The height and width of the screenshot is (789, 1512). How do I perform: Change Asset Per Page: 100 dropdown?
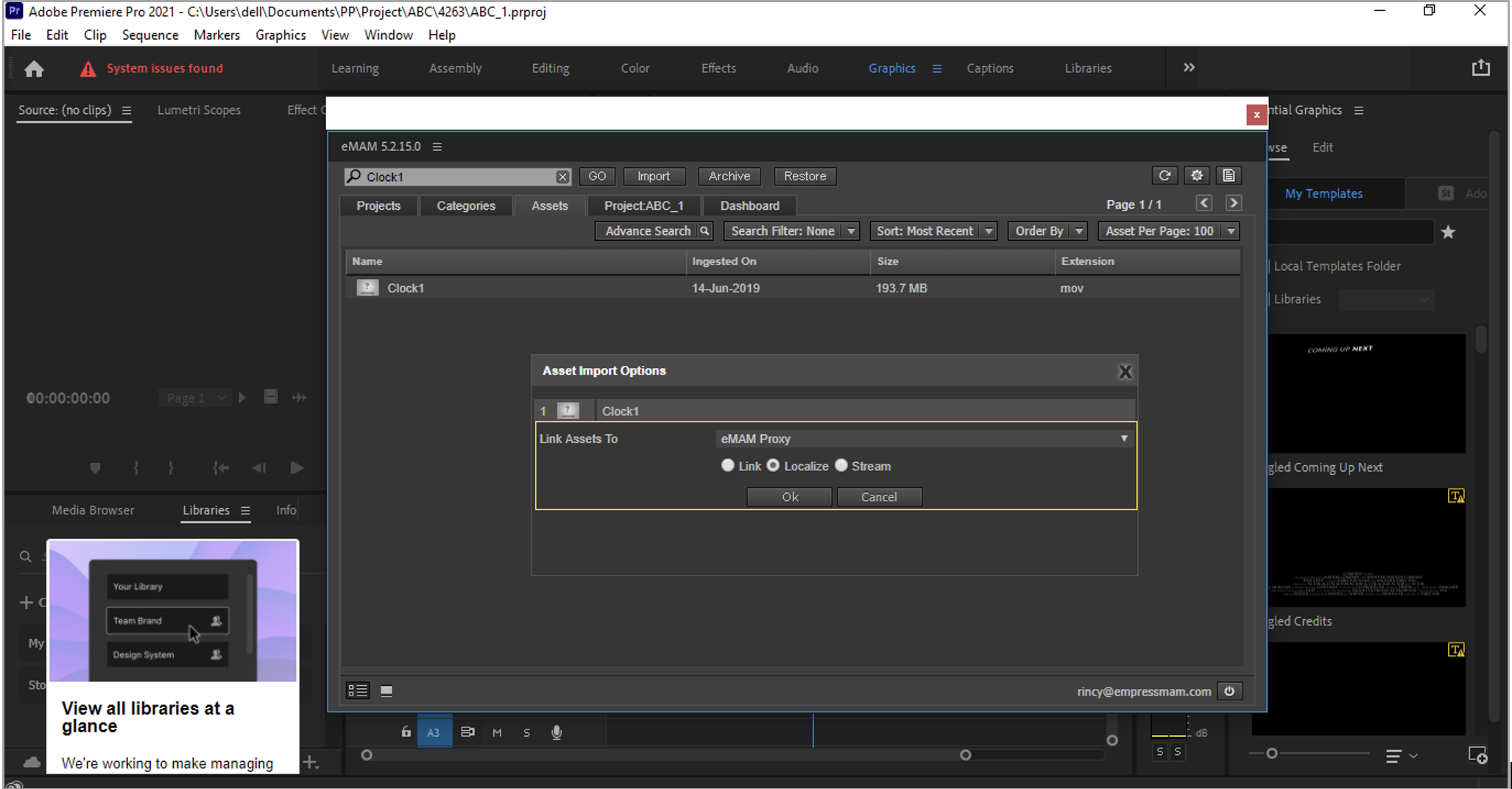pyautogui.click(x=1168, y=231)
